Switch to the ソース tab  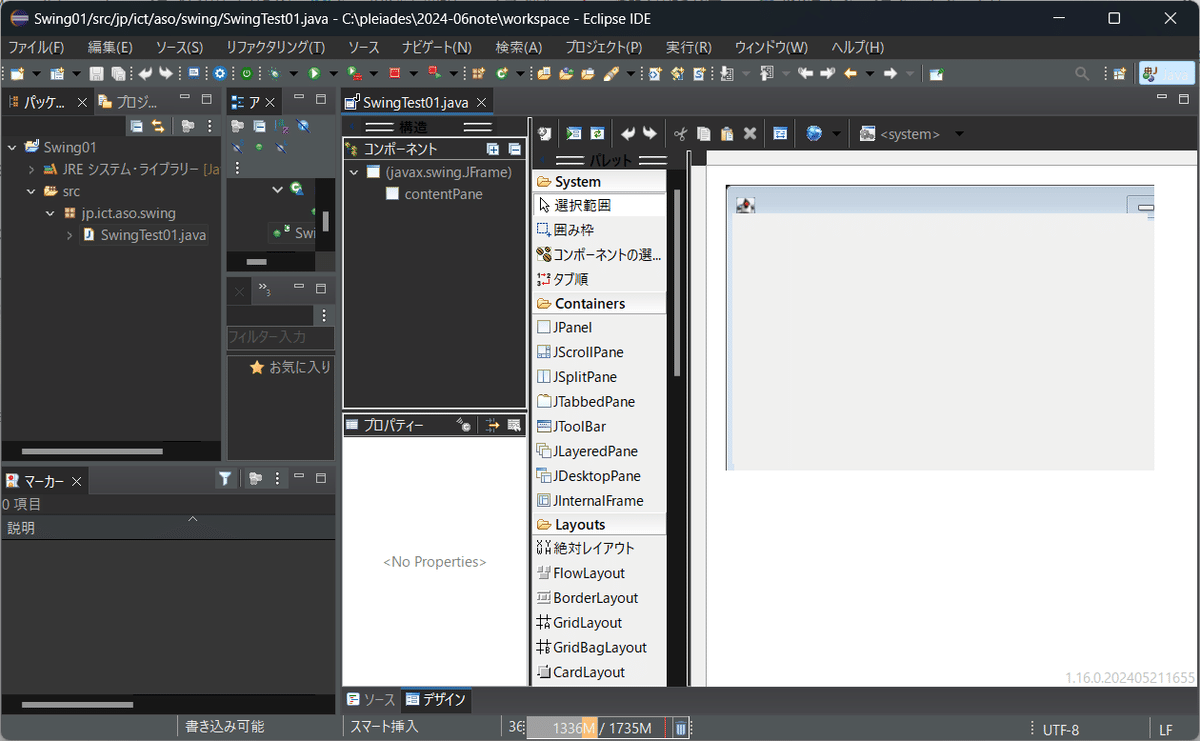pyautogui.click(x=372, y=699)
